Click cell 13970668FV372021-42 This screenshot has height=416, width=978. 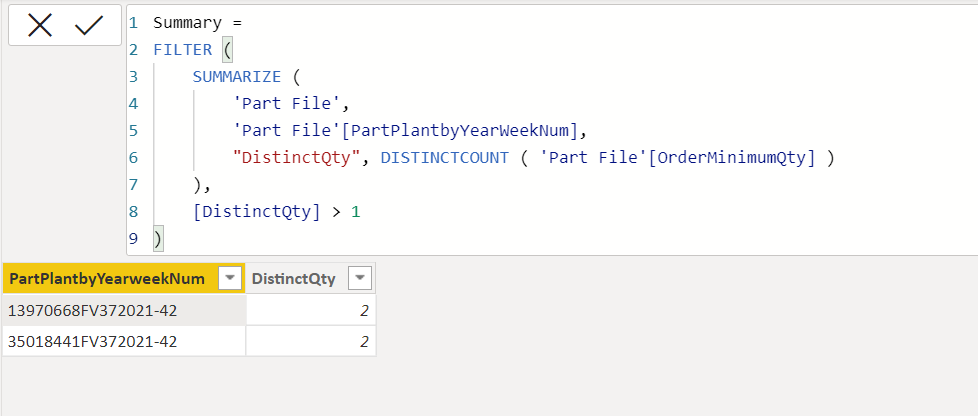pyautogui.click(x=124, y=310)
